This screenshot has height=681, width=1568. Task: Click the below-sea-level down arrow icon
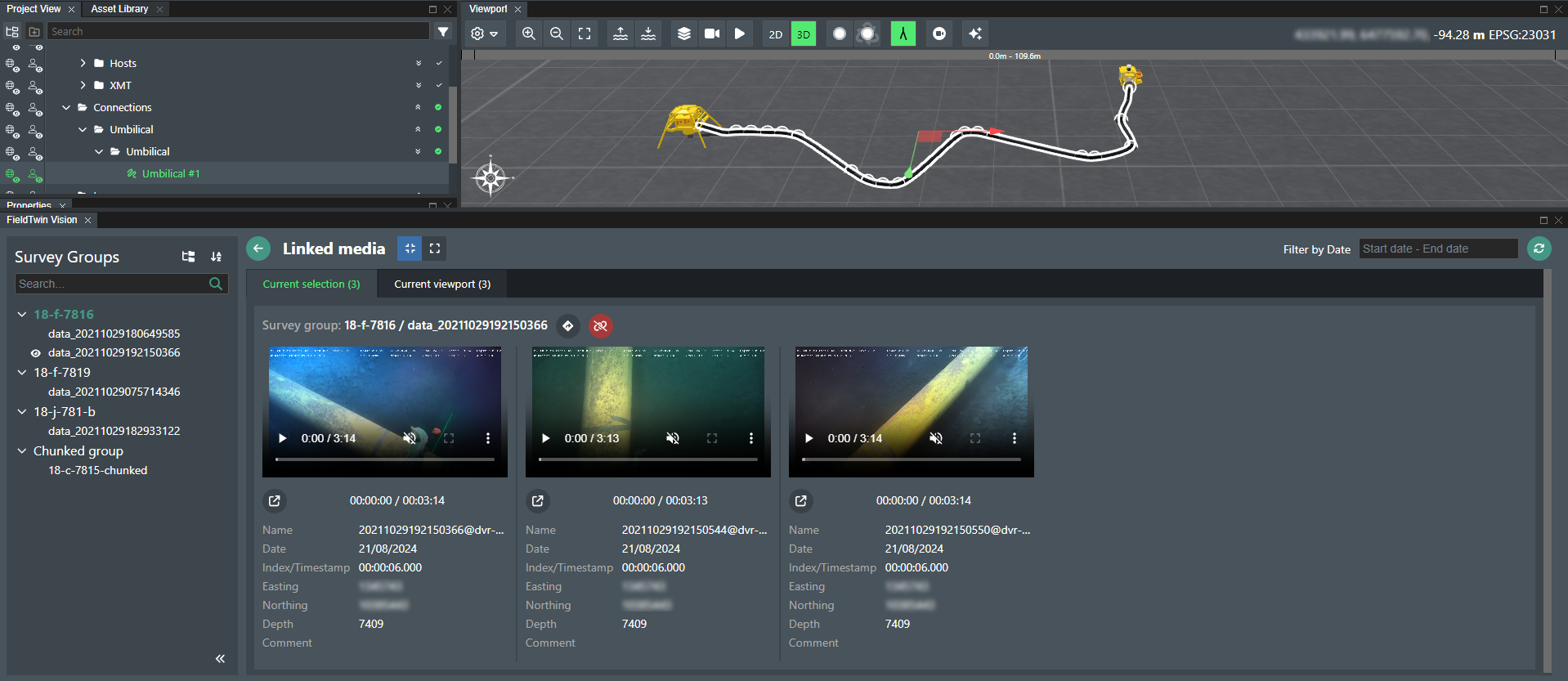coord(648,34)
